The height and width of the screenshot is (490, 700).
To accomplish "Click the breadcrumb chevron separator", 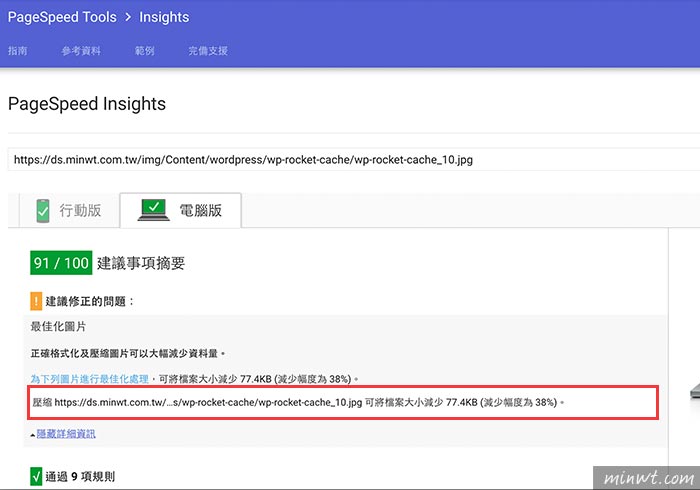I will 128,17.
